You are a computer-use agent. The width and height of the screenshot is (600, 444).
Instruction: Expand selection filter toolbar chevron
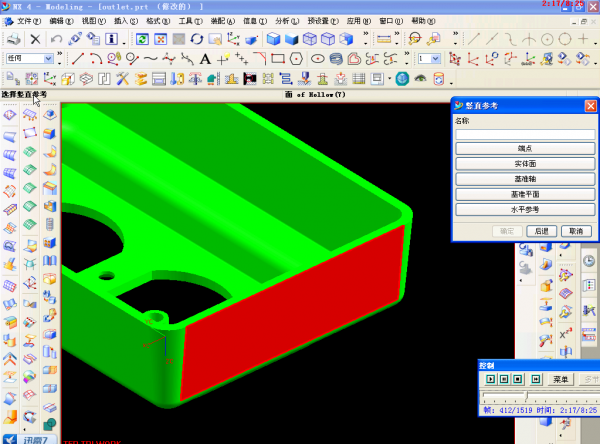click(60, 54)
